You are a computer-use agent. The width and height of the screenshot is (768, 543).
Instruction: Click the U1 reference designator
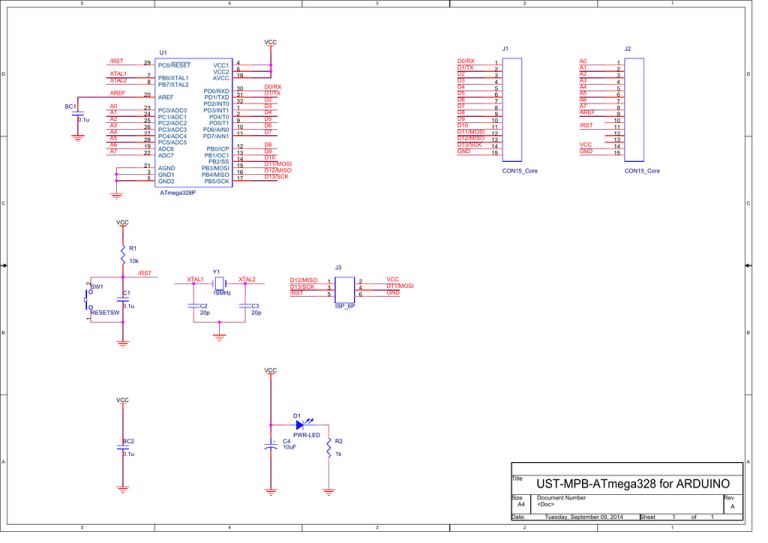tap(163, 53)
